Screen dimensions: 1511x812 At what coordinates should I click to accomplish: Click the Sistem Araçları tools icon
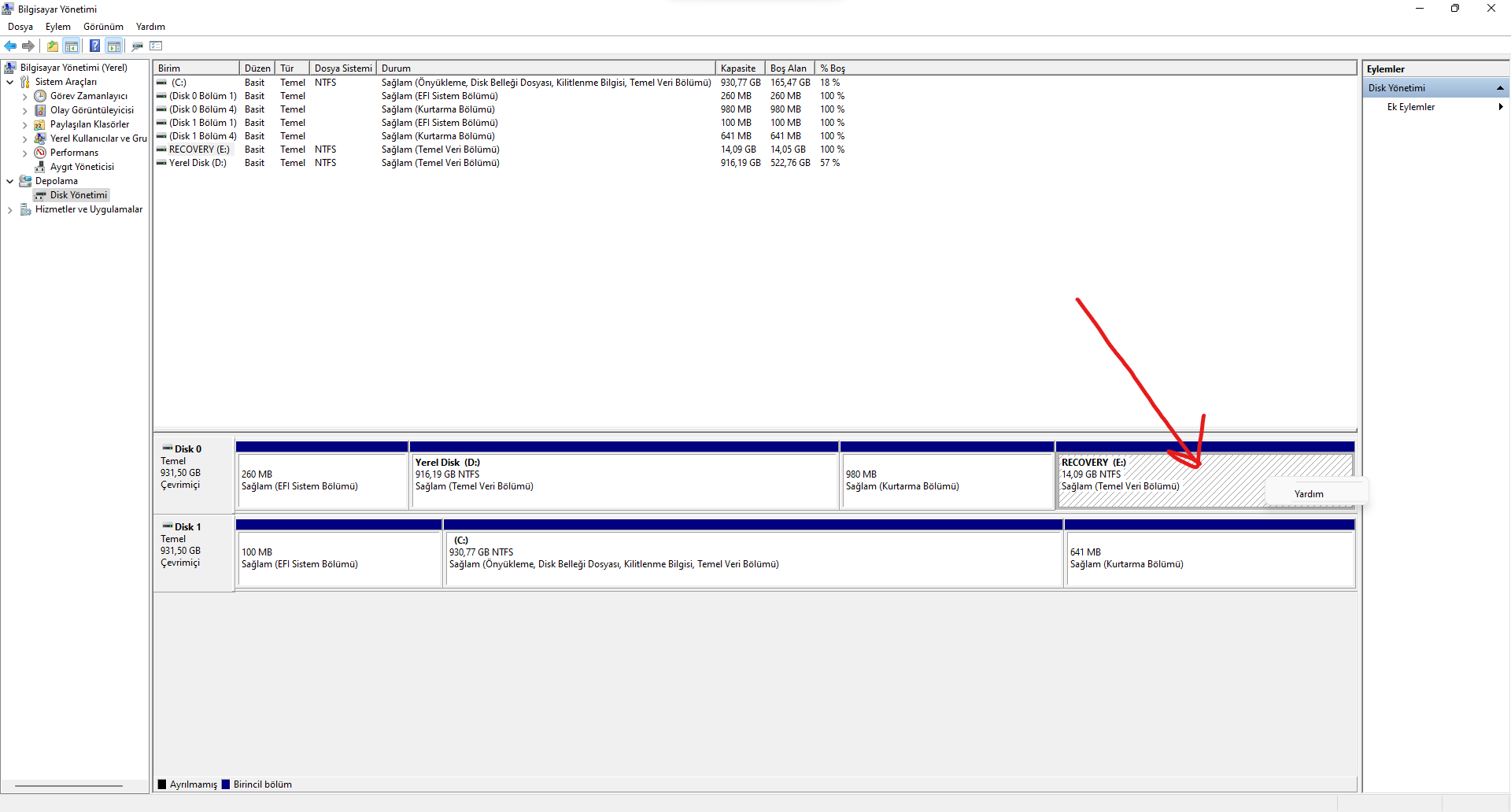(25, 82)
